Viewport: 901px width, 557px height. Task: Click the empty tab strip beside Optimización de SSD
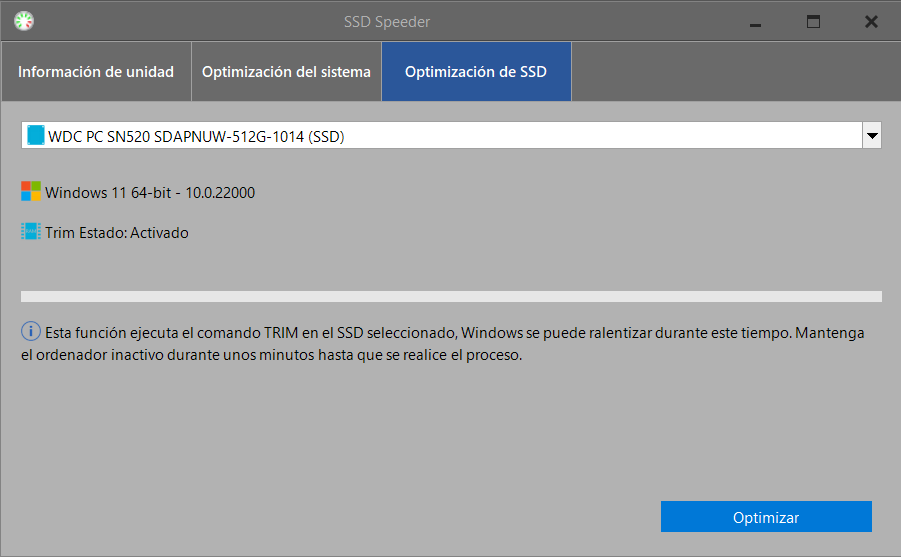(x=735, y=72)
